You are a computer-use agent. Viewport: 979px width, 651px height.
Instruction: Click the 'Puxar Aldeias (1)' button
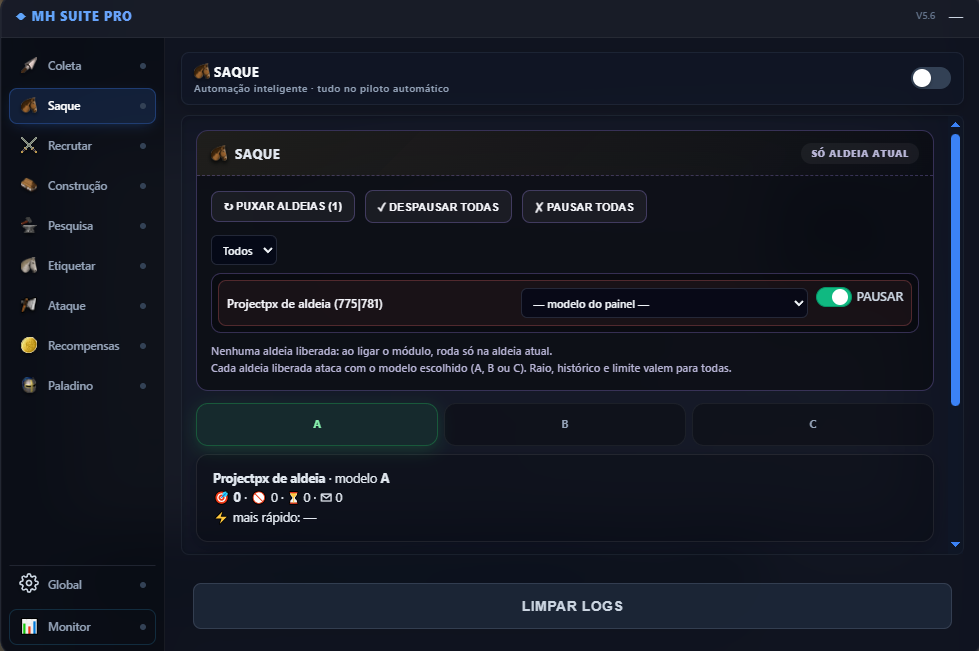coord(283,207)
